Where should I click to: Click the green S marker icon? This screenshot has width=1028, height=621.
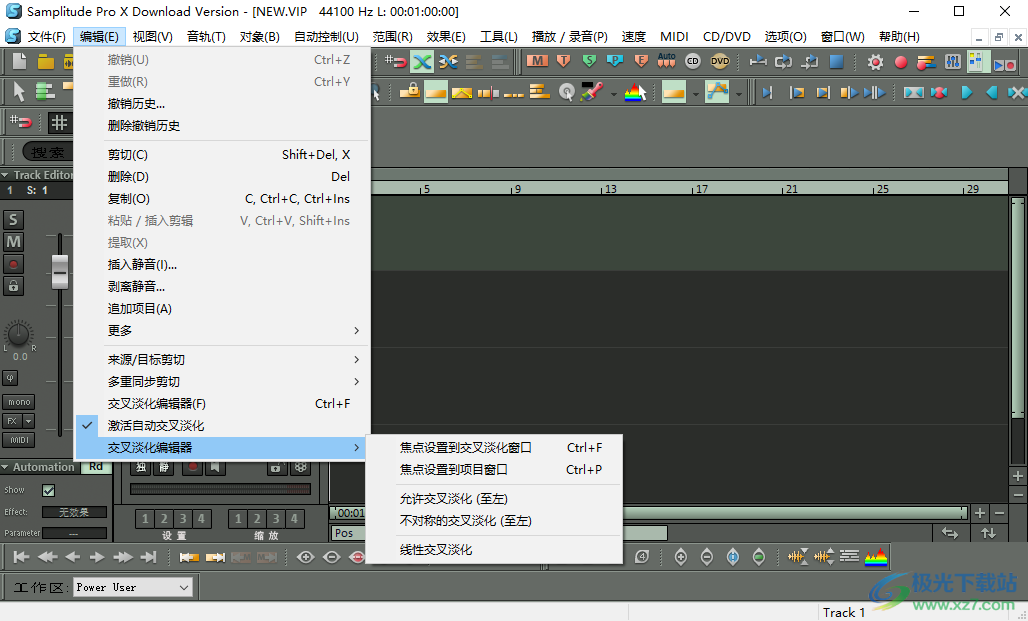click(589, 61)
